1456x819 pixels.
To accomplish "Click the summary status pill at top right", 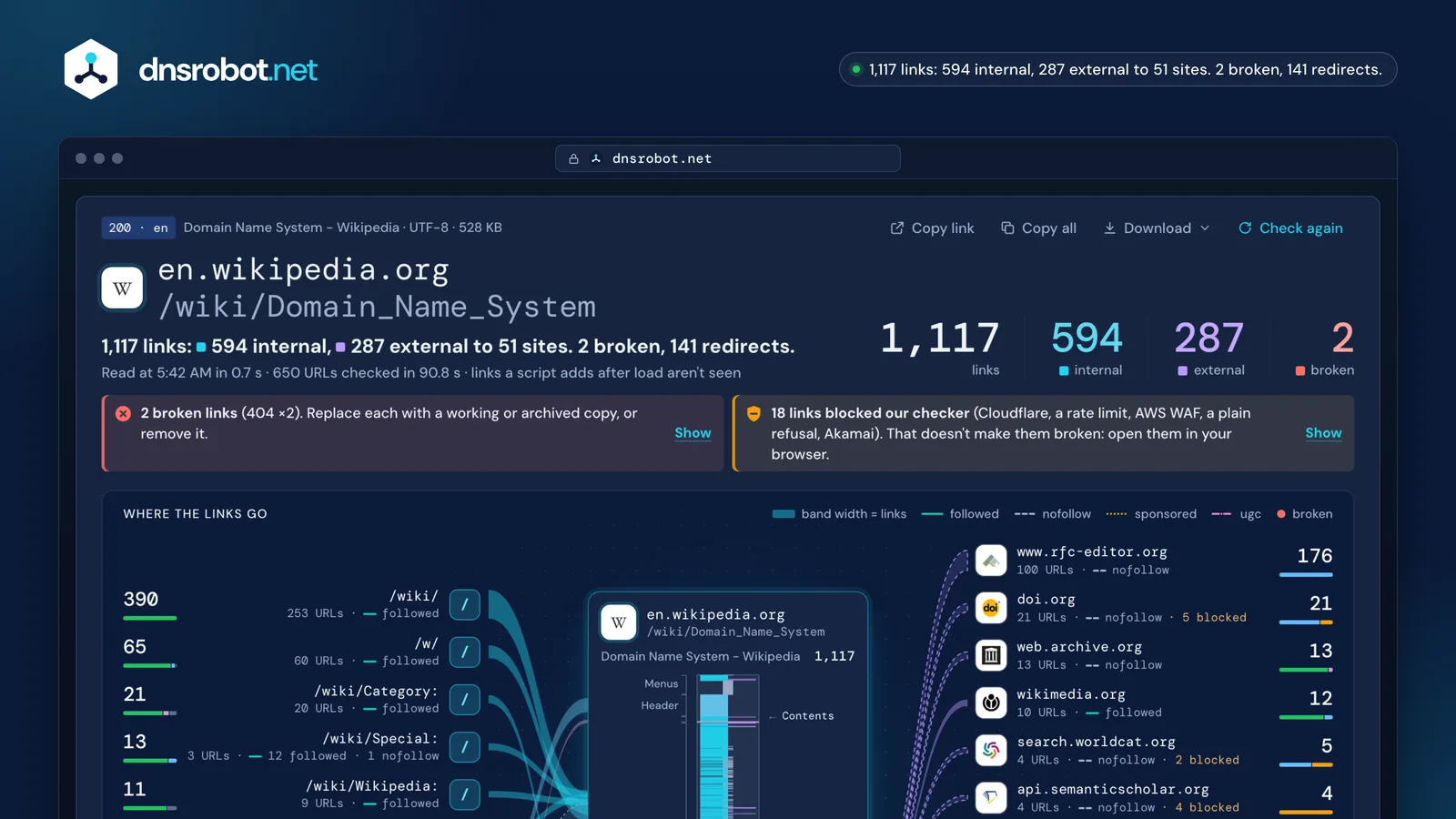I will tap(1117, 69).
